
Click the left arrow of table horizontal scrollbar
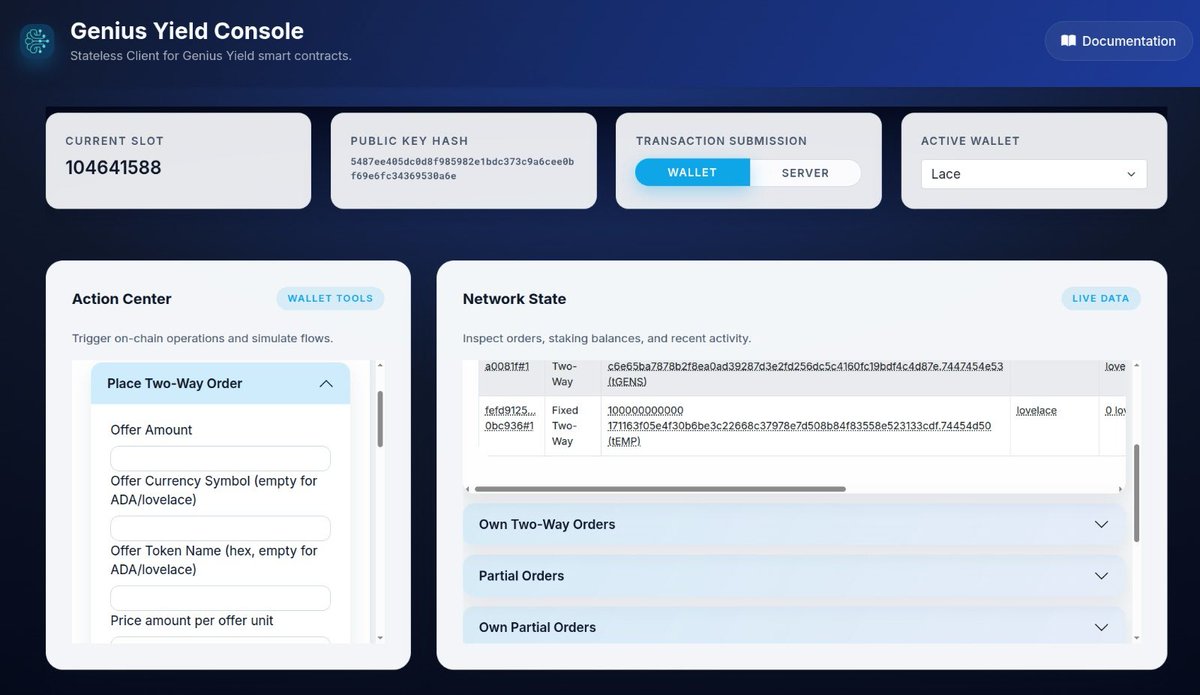(467, 489)
